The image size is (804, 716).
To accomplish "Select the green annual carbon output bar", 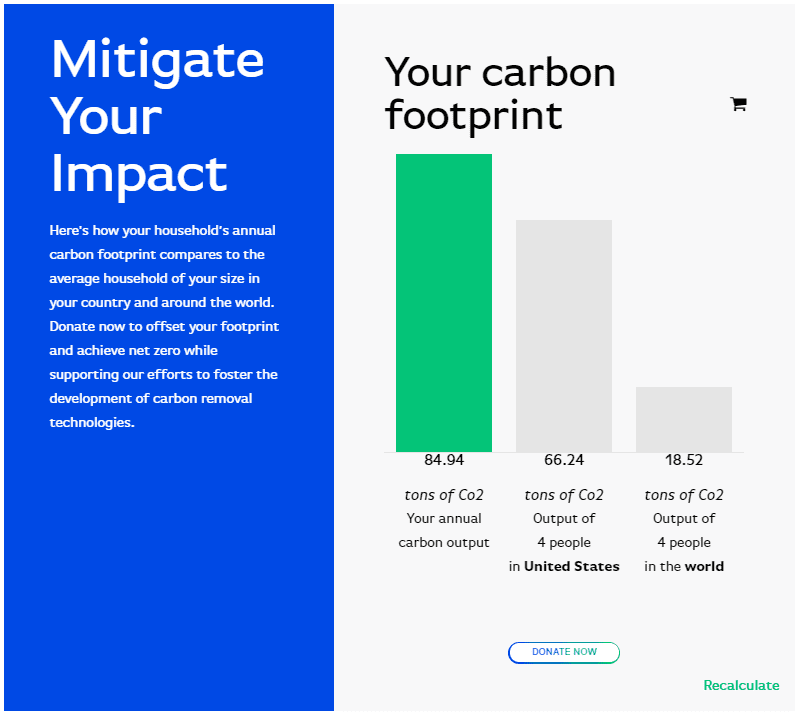I will point(444,302).
